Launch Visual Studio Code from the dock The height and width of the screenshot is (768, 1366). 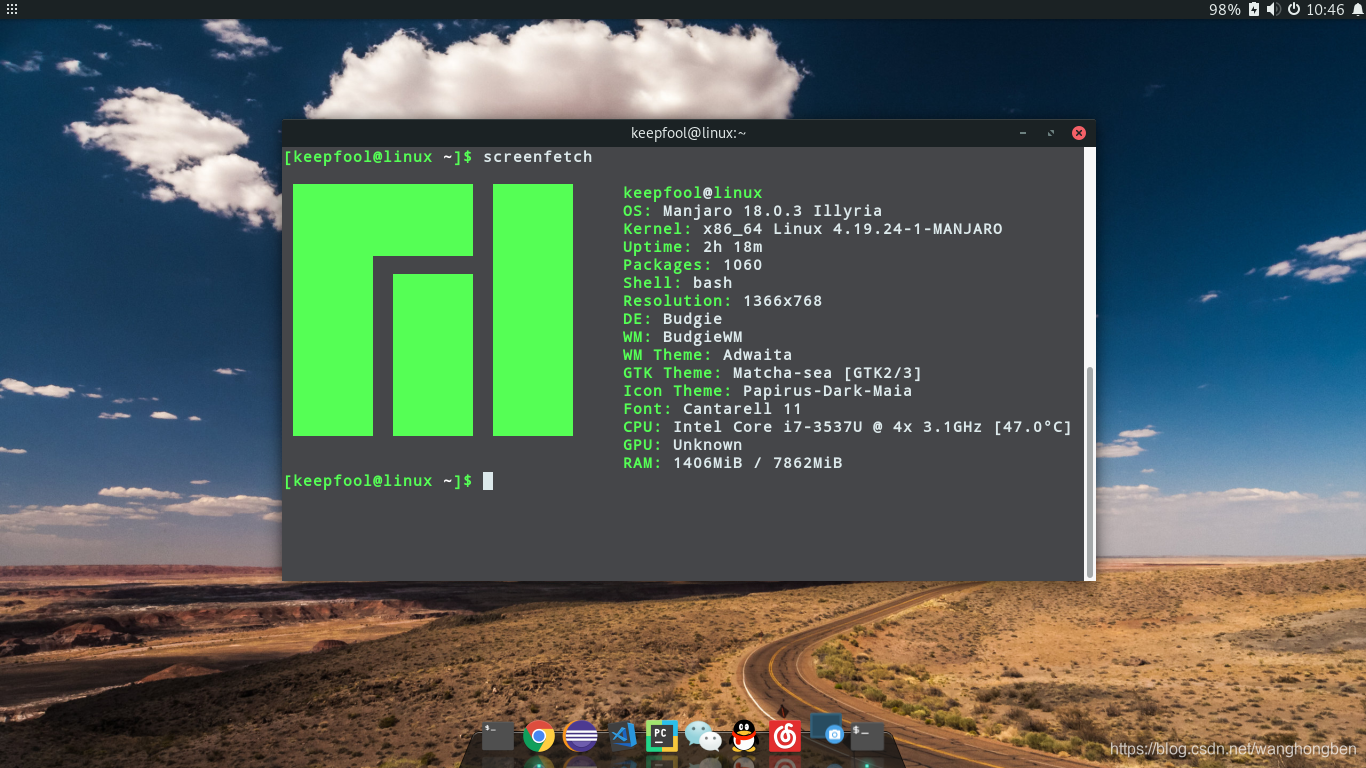pos(623,736)
